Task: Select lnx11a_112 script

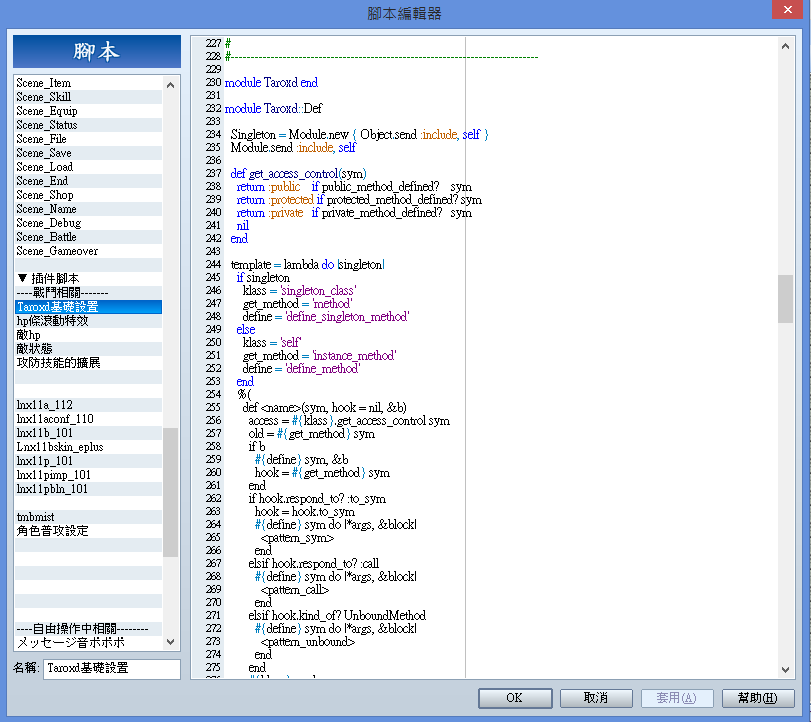Action: click(88, 405)
